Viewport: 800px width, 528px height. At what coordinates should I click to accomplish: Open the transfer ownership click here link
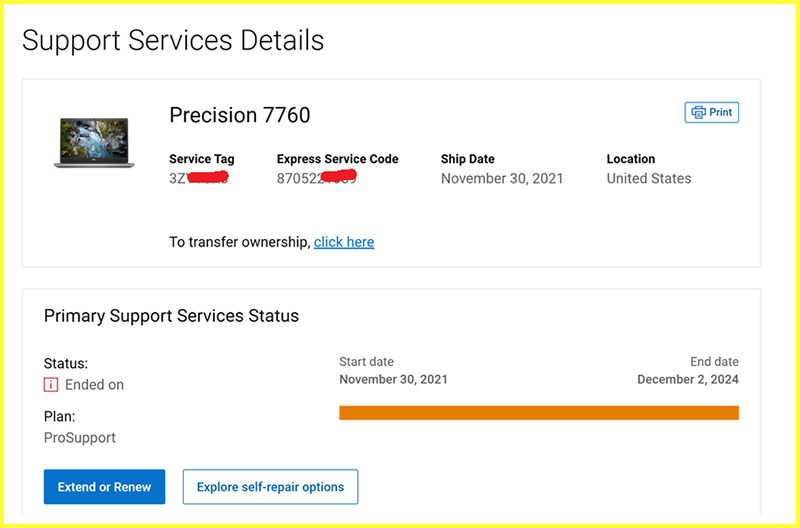(344, 242)
